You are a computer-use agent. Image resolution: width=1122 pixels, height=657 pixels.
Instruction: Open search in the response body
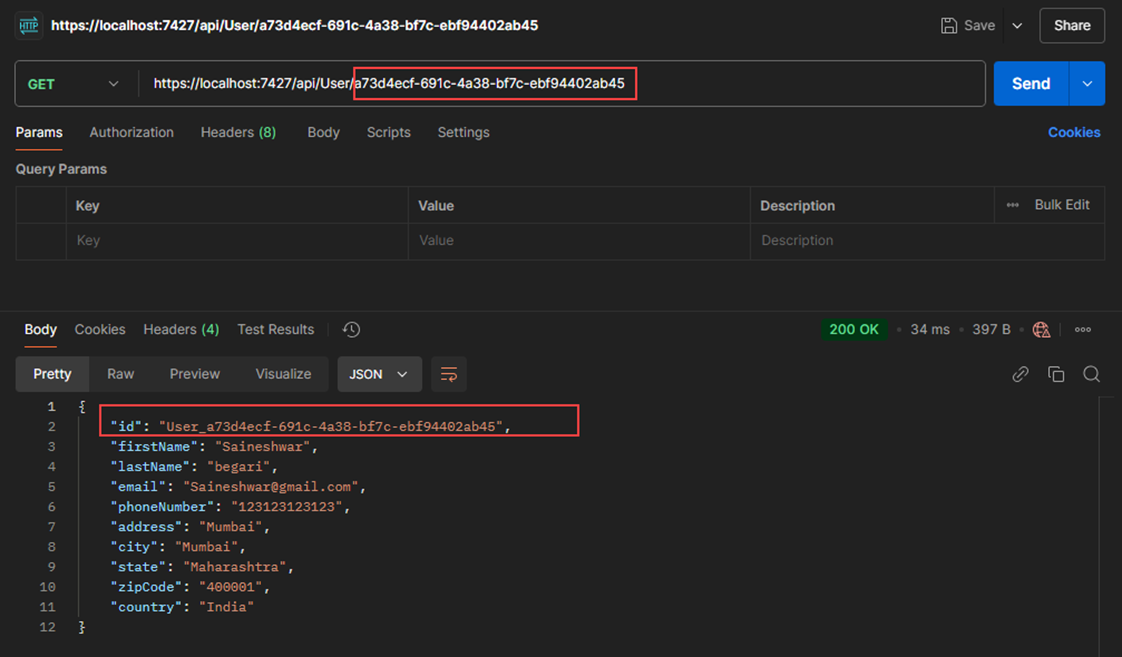coord(1091,373)
